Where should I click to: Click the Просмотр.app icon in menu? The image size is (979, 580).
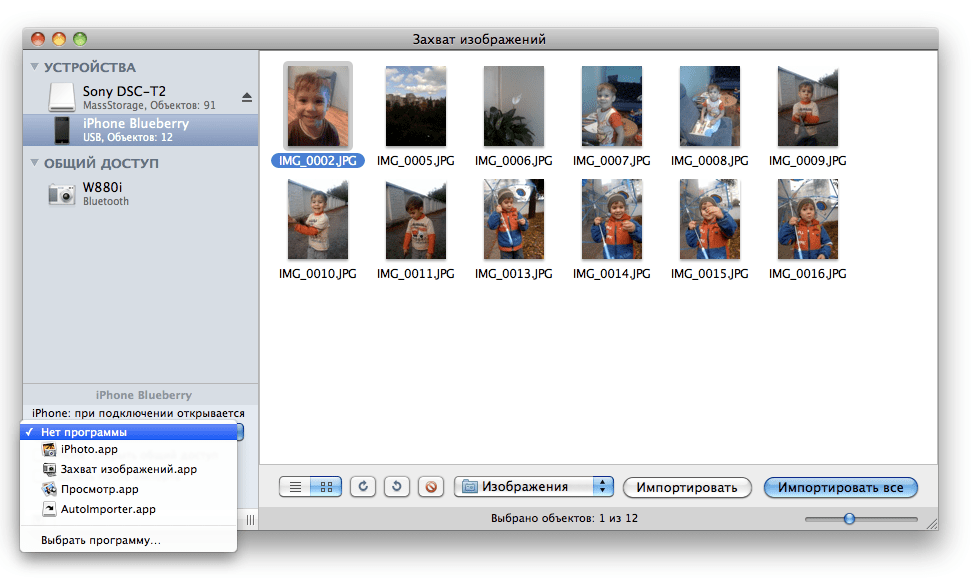tap(49, 489)
